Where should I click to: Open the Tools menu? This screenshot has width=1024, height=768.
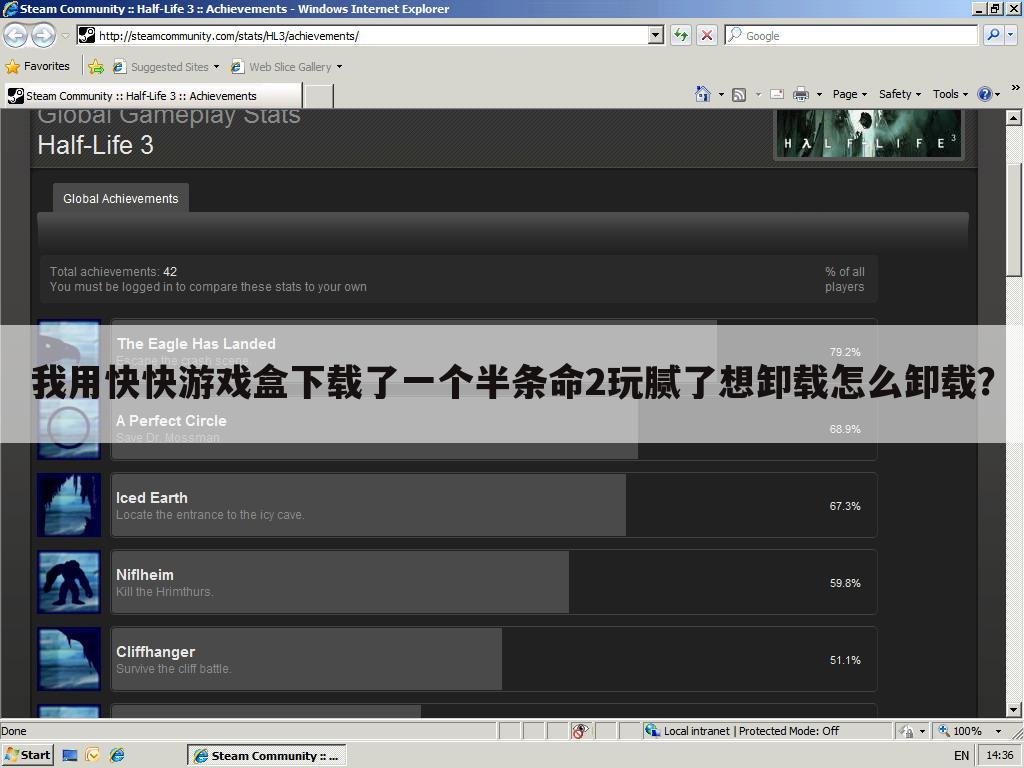[x=950, y=94]
